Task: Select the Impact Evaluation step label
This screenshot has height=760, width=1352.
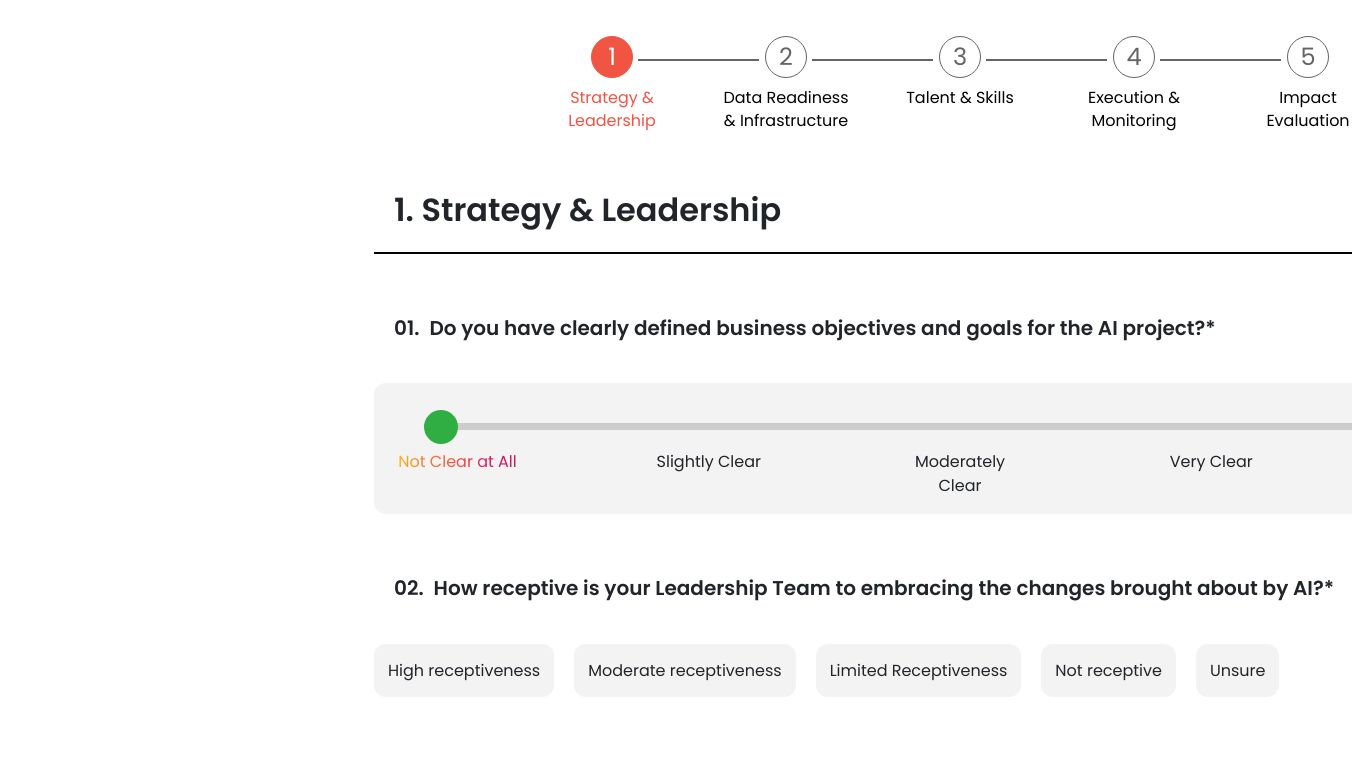Action: (x=1308, y=109)
